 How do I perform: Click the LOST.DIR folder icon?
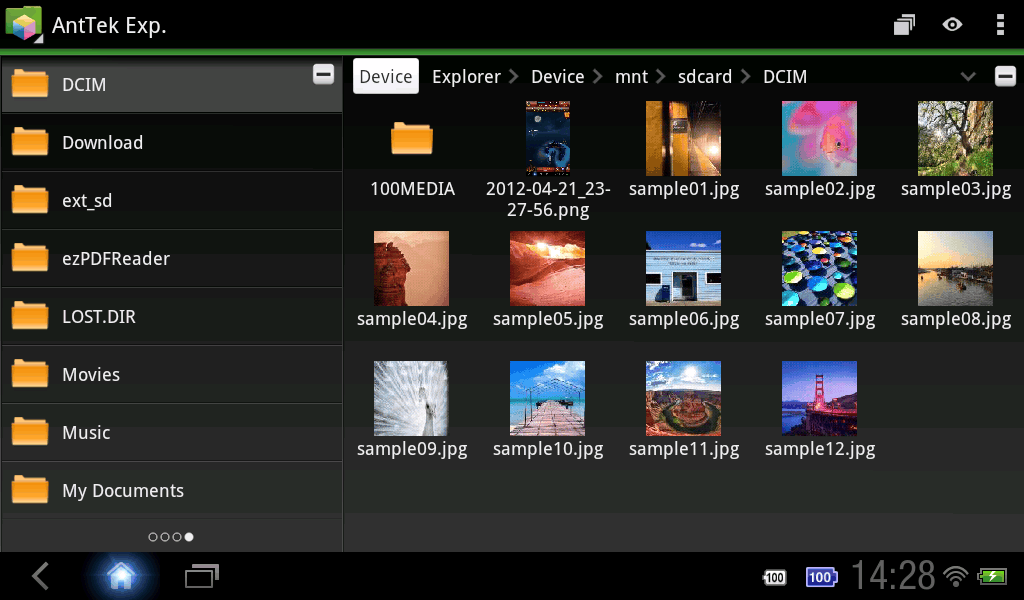30,315
